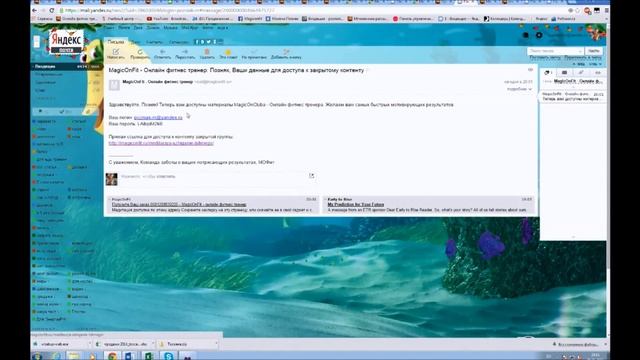Screen dimensions: 640x360
Task: Click the Проверить (check mail) refresh icon
Action: (140, 51)
